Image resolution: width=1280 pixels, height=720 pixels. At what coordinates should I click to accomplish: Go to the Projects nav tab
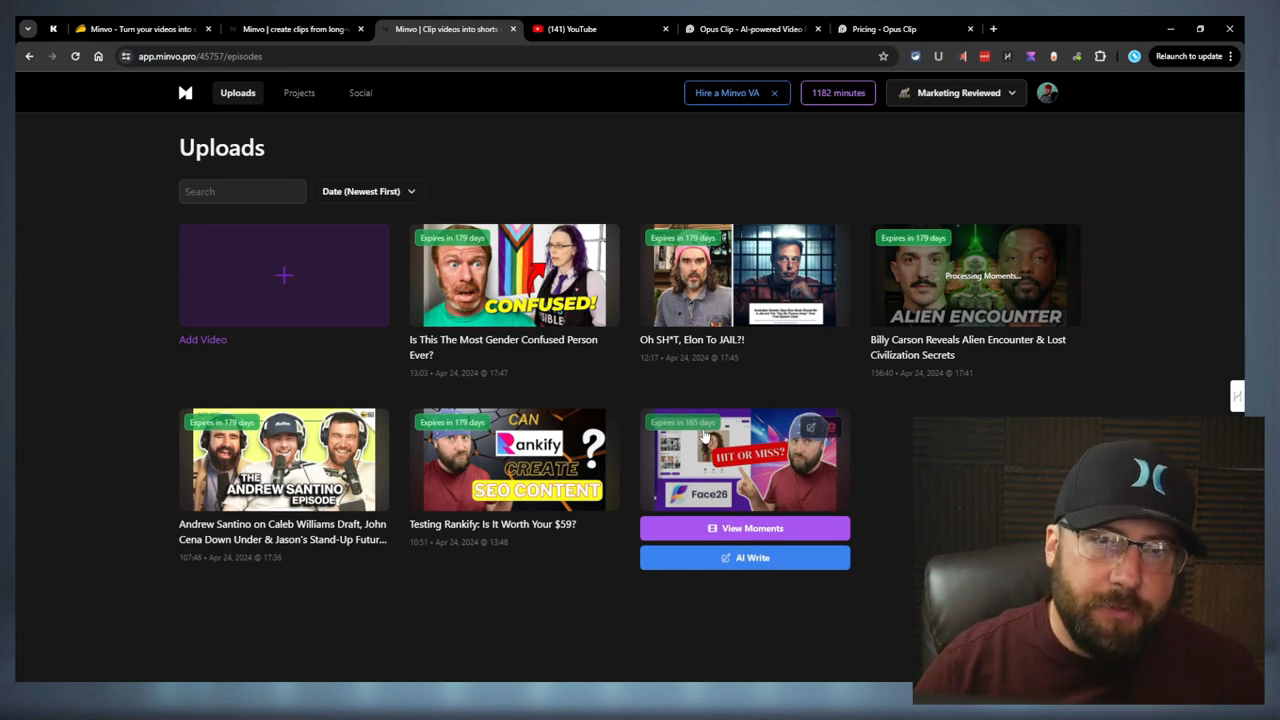(x=299, y=93)
